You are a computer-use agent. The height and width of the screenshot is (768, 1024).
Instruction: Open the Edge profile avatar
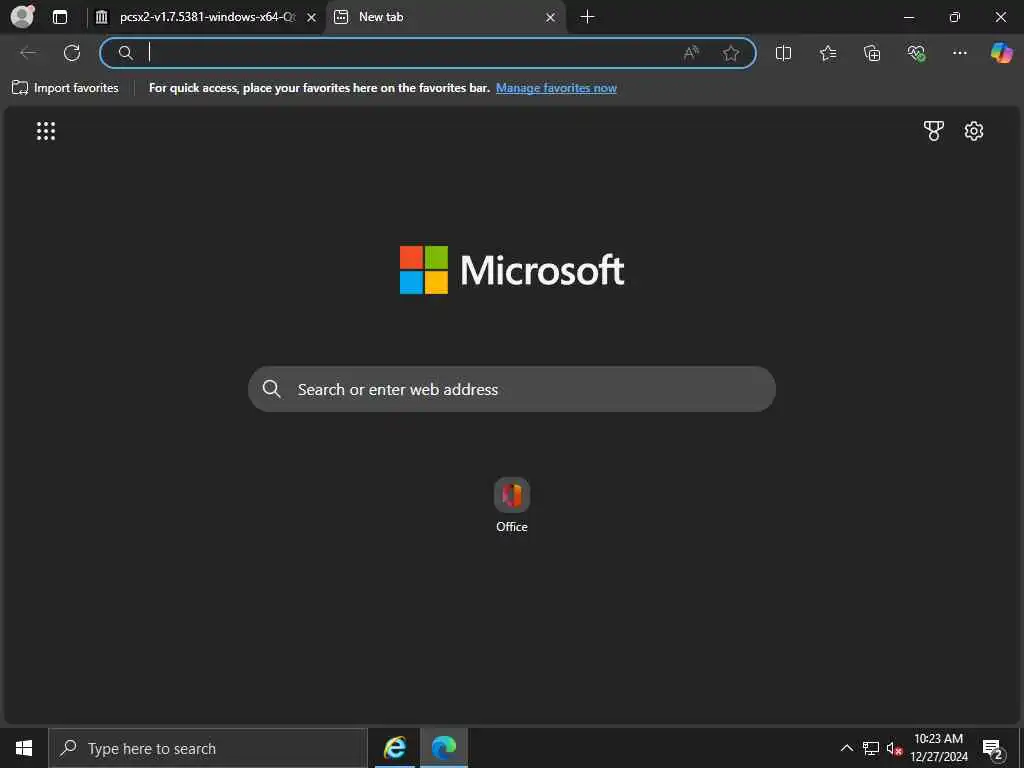click(23, 16)
